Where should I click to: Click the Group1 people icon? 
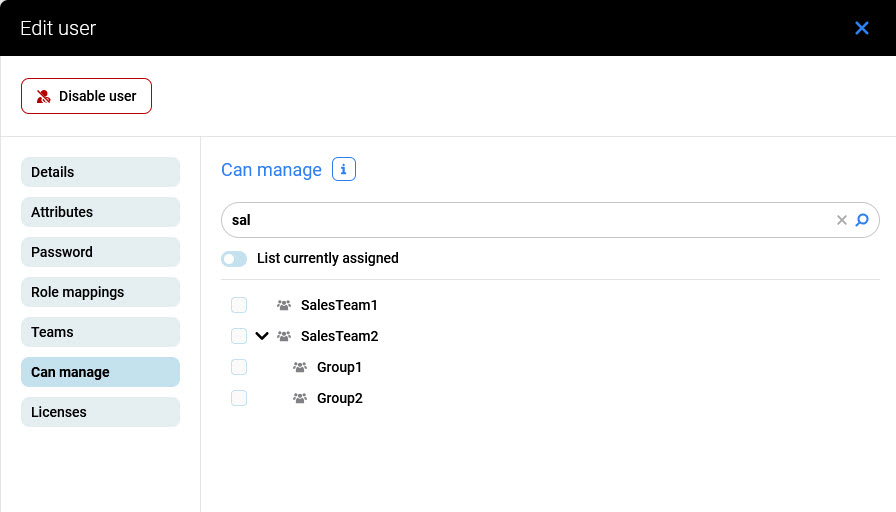coord(300,367)
